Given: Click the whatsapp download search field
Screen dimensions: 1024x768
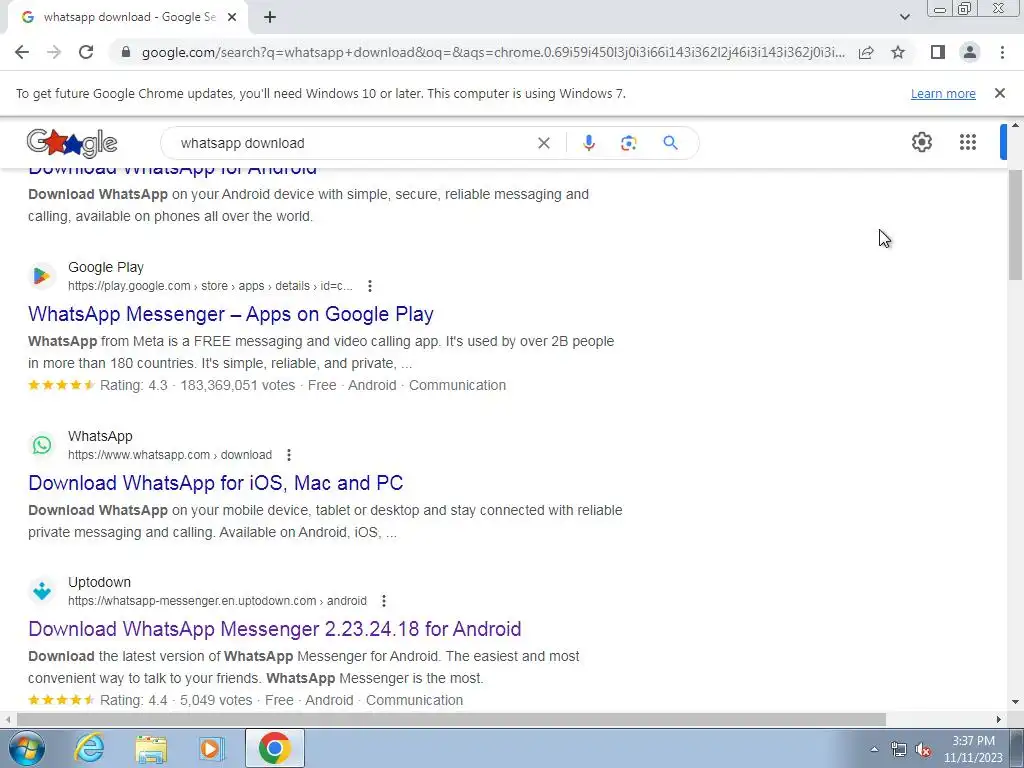Looking at the screenshot, I should point(353,143).
